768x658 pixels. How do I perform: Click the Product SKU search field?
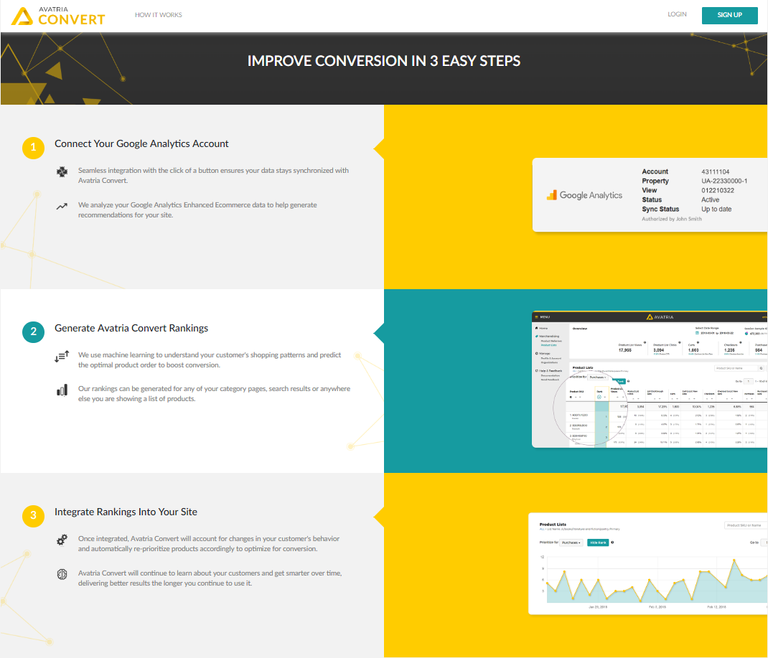point(745,524)
